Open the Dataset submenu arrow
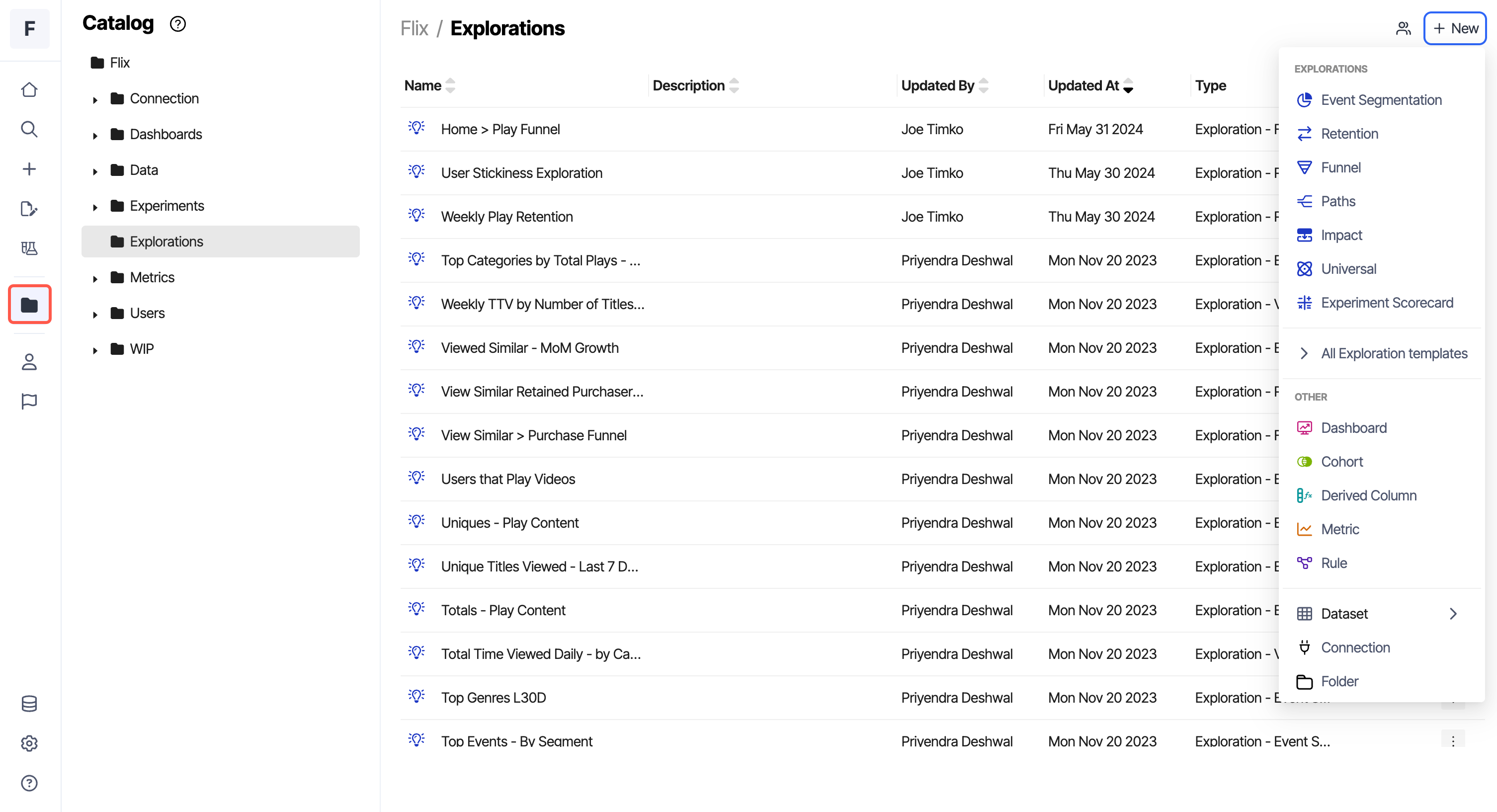Viewport: 1497px width, 812px height. 1453,613
